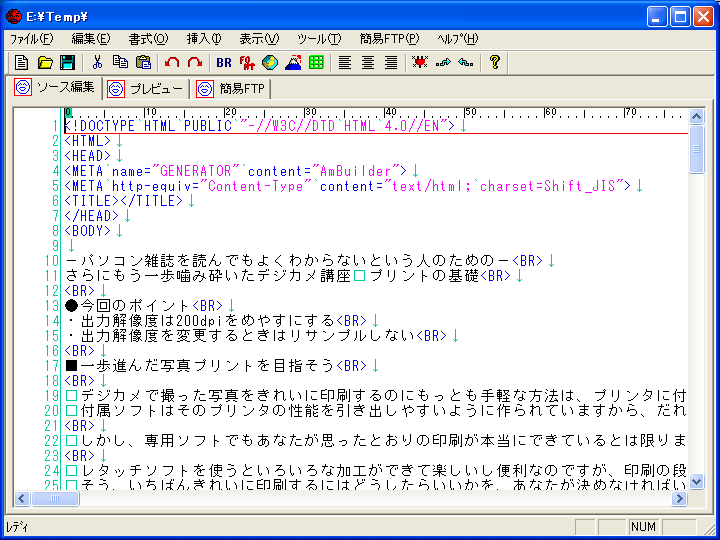The width and height of the screenshot is (720, 540).
Task: Click the レディ status bar text
Action: point(17,527)
